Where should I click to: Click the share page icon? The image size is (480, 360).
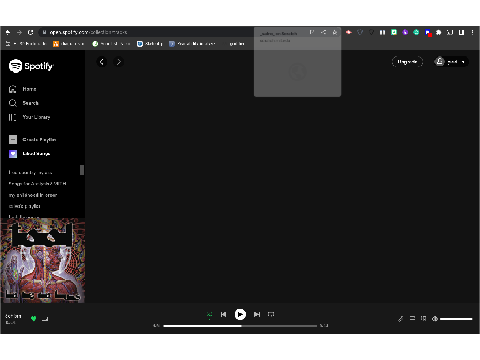coord(323,32)
